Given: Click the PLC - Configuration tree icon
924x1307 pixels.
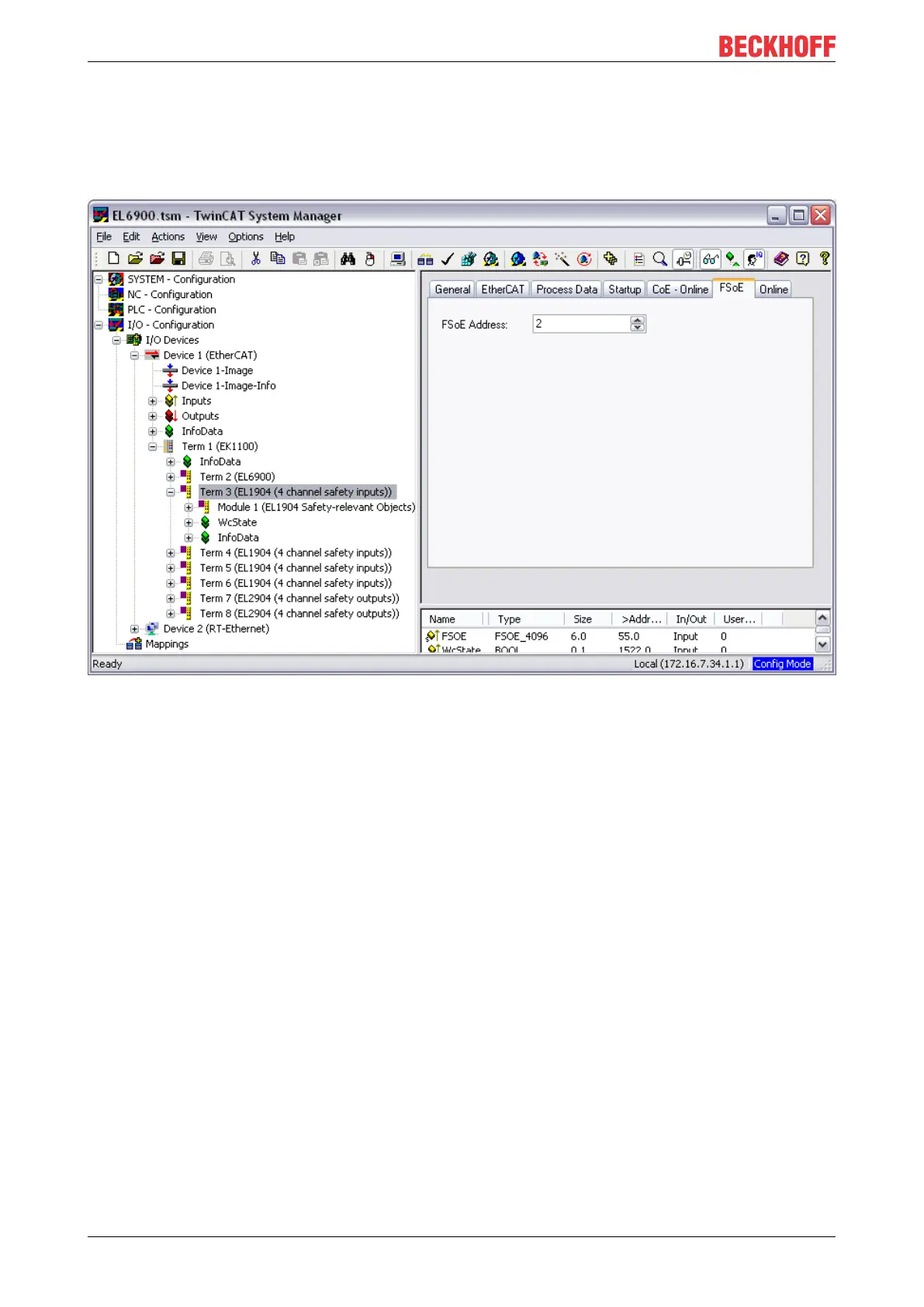Looking at the screenshot, I should coord(116,310).
